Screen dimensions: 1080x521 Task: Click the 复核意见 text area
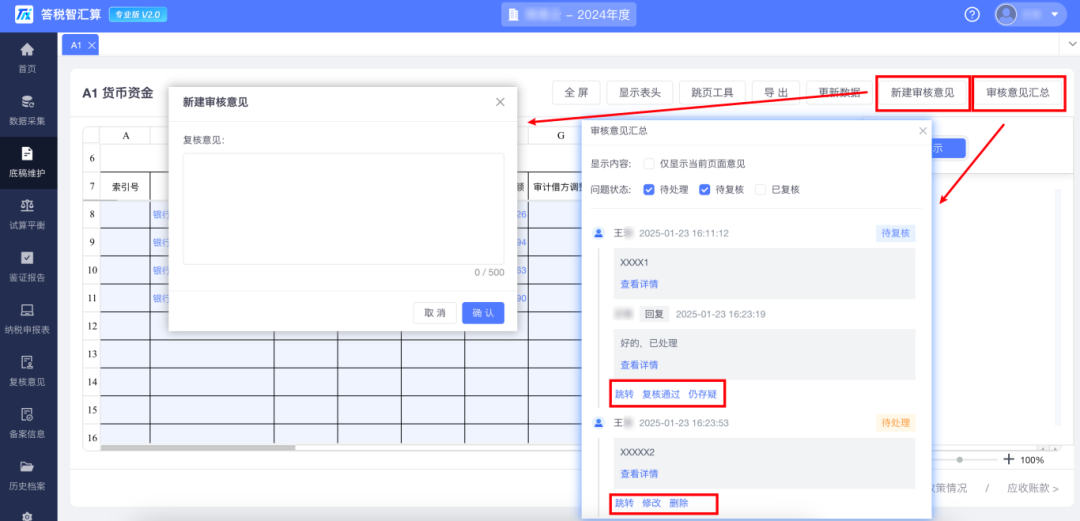[343, 209]
